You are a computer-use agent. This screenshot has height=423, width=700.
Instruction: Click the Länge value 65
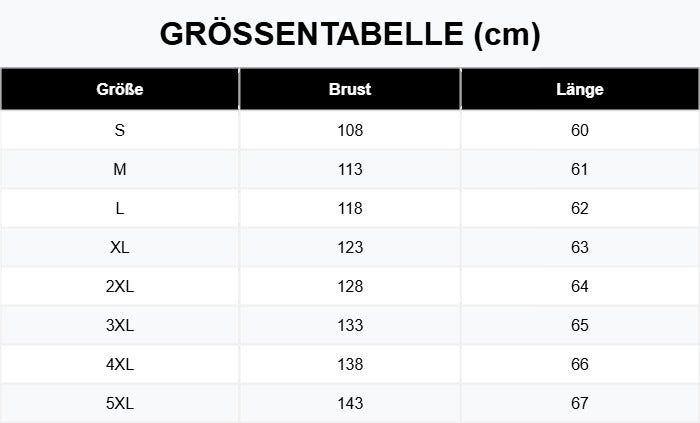tap(580, 325)
